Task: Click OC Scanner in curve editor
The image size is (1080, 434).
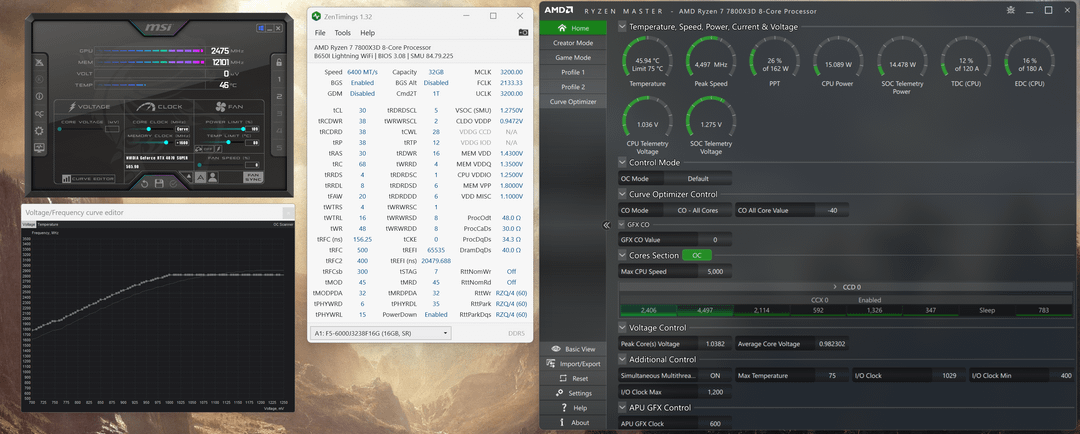Action: [x=283, y=225]
